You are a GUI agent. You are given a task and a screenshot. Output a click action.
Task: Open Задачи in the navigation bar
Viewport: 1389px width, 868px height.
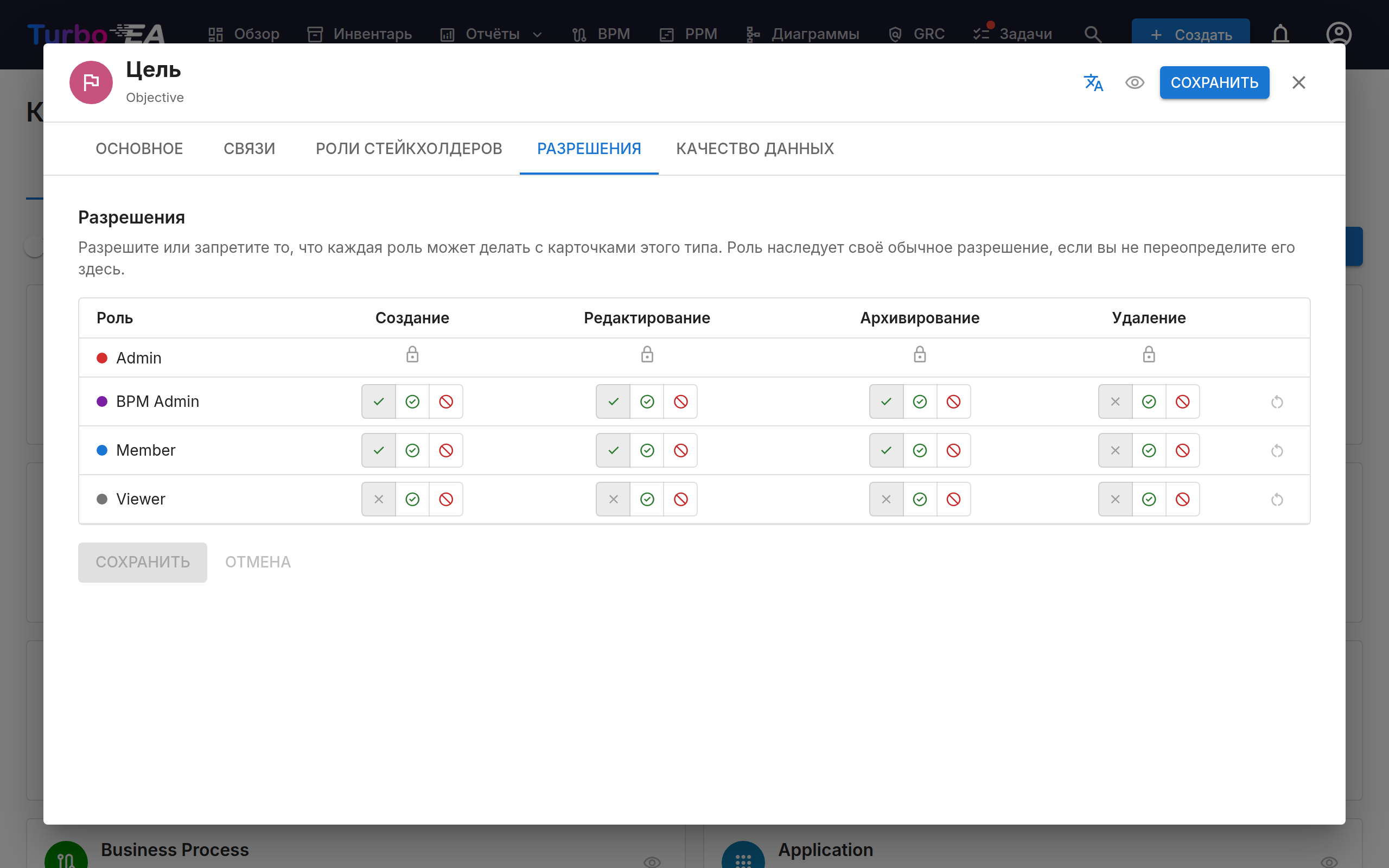coord(1013,34)
